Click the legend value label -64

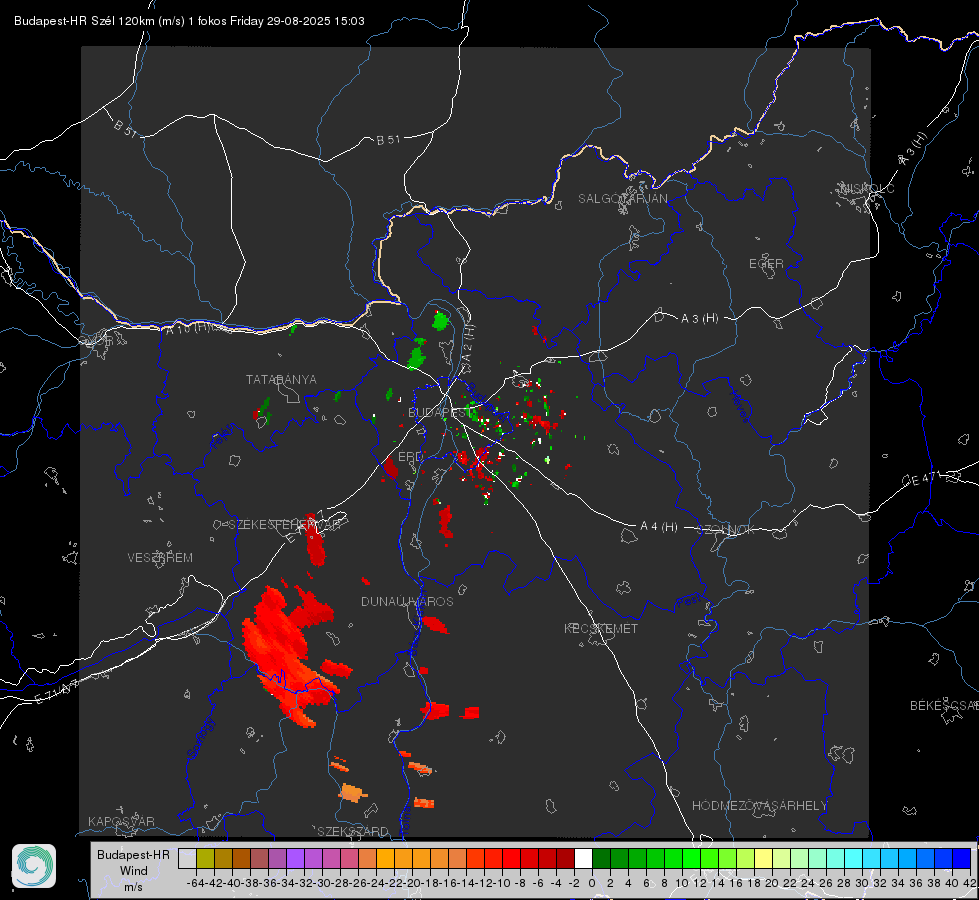point(196,883)
